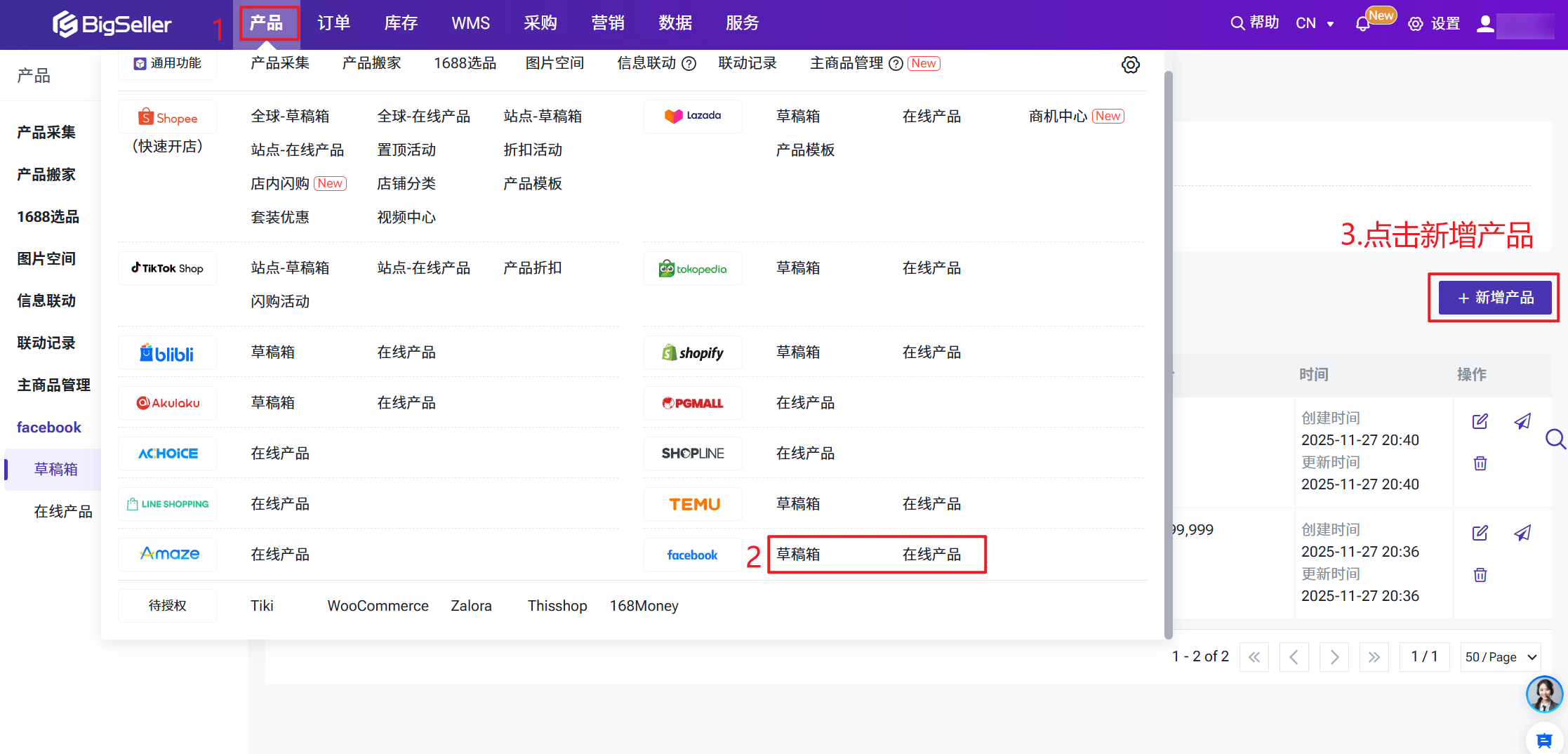This screenshot has height=754, width=1568.
Task: Open the 50 / Page size dropdown
Action: point(1500,657)
